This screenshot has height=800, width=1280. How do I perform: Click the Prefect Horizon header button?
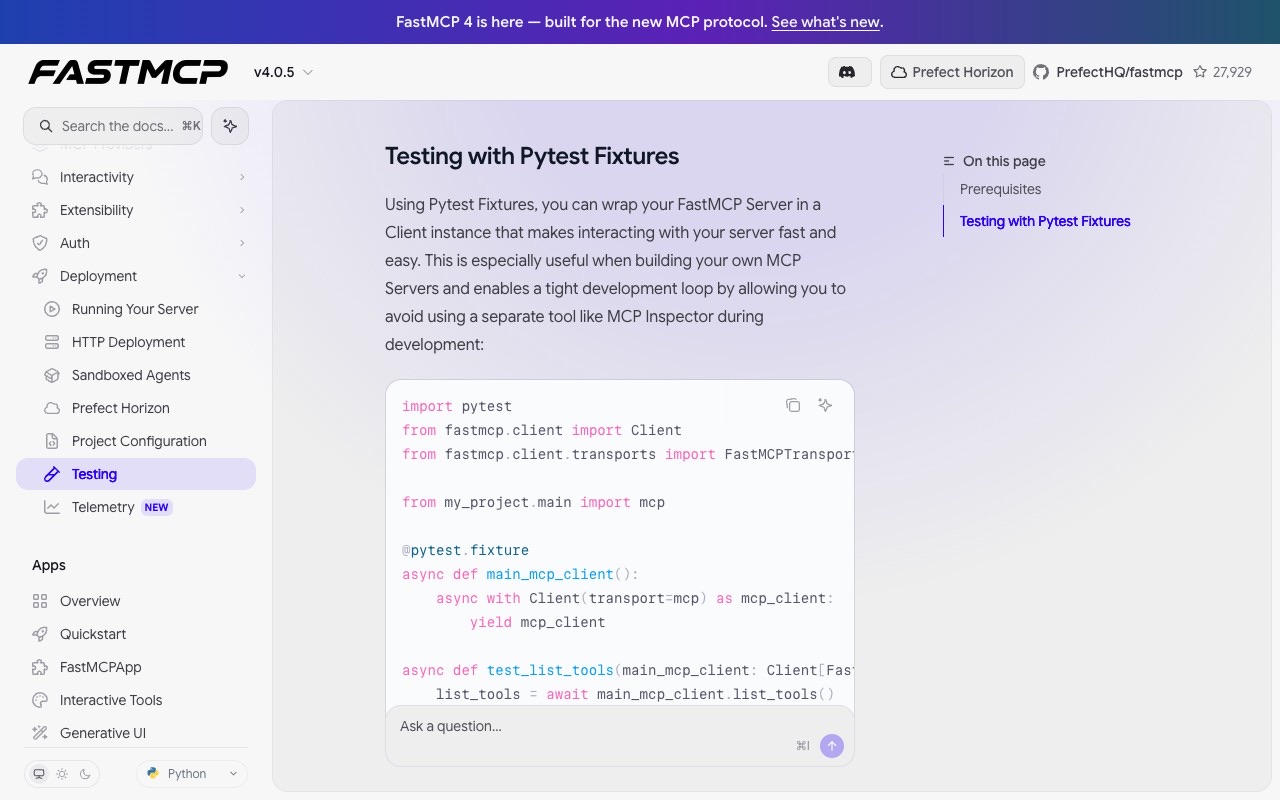click(x=952, y=72)
